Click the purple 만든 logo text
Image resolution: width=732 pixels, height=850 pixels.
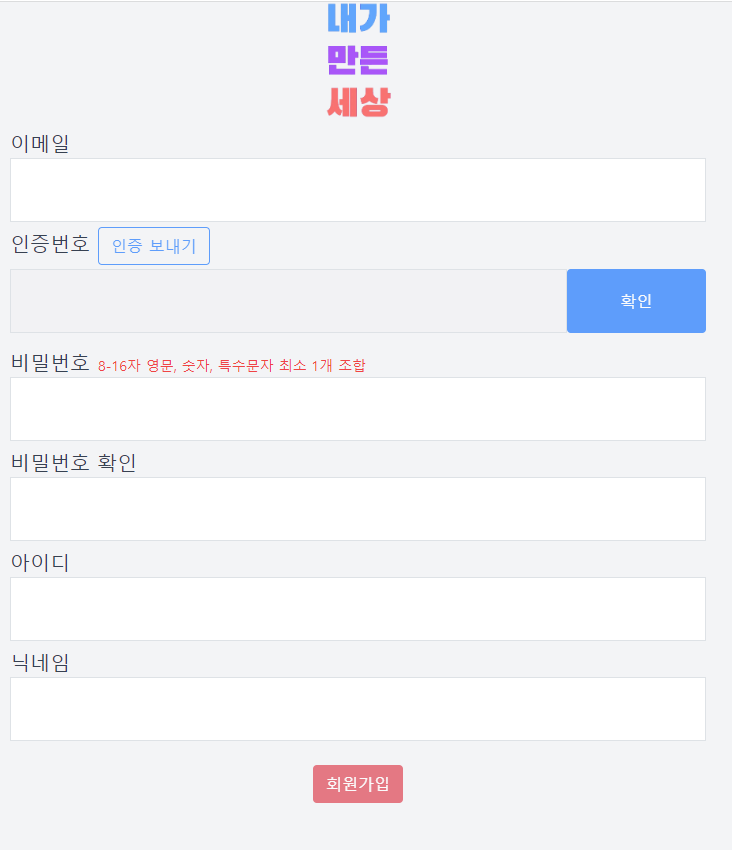pos(357,60)
